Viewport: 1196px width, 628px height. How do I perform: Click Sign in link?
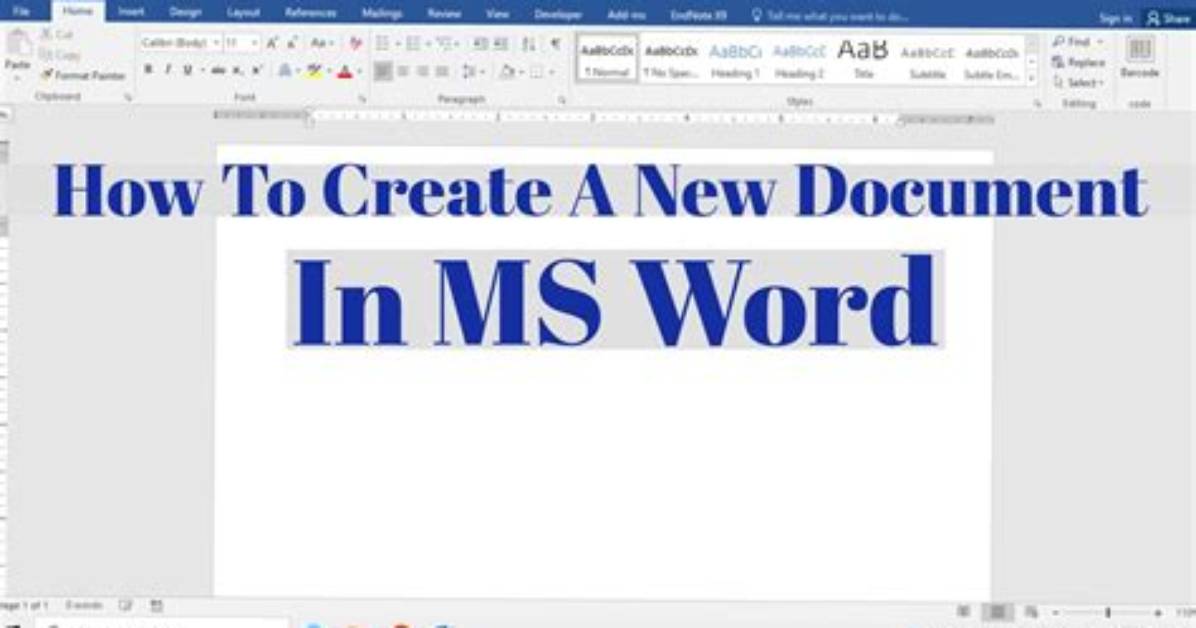pos(1115,18)
